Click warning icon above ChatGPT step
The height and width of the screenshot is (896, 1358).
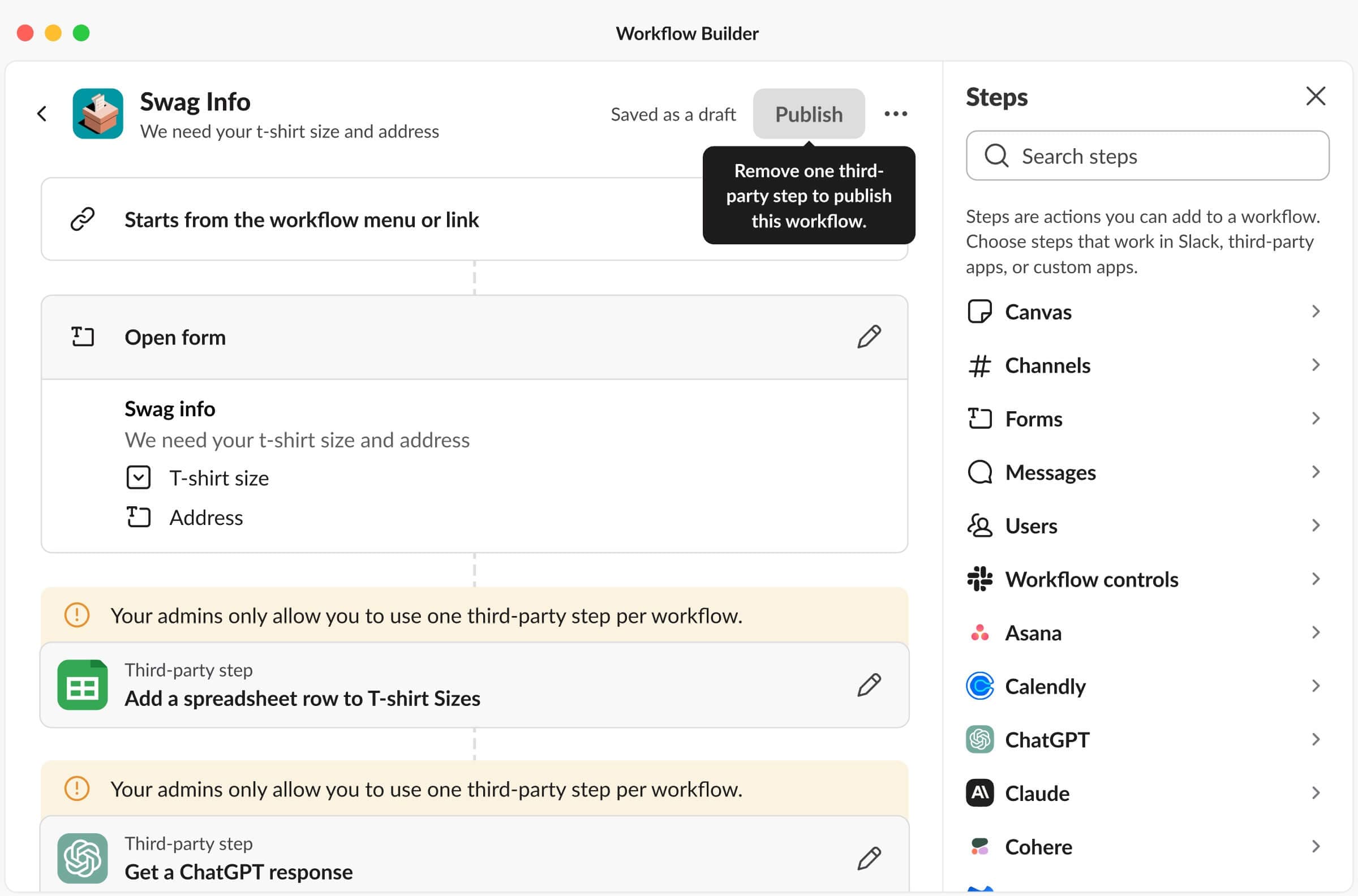point(76,789)
